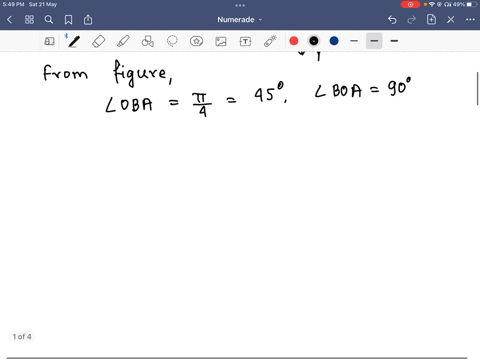Tap the red screen recording indicator
This screenshot has width=480, height=360.
pyautogui.click(x=410, y=4)
